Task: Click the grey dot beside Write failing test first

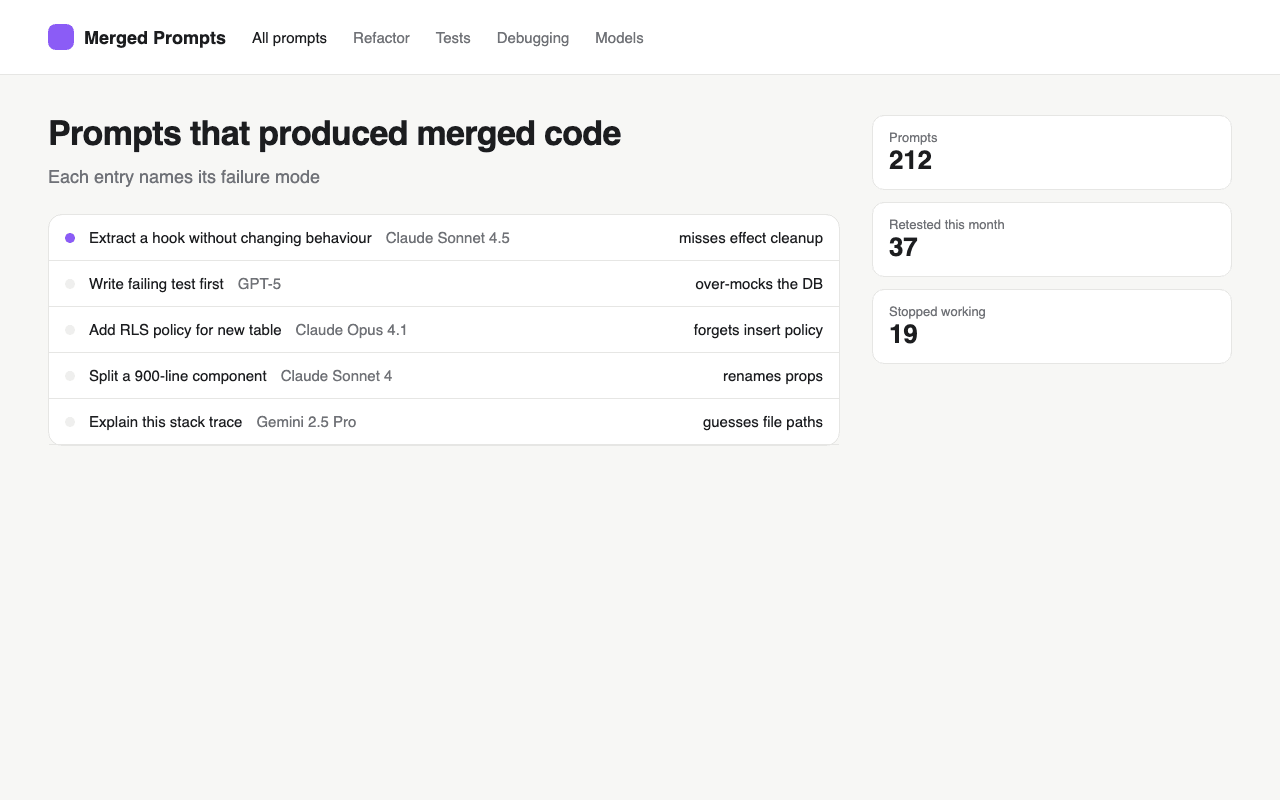Action: (70, 284)
